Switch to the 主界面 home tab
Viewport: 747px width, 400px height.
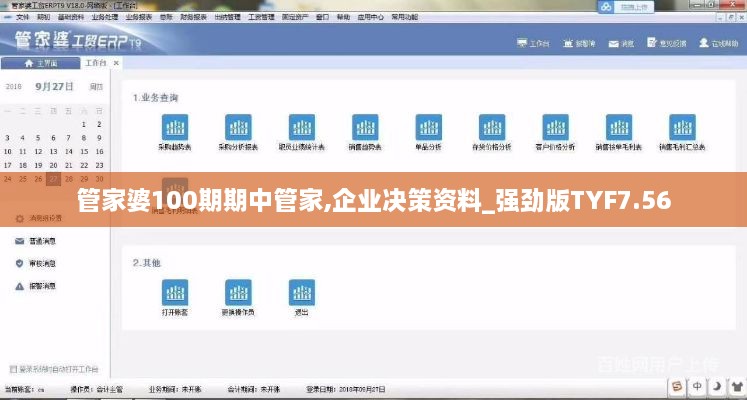point(40,63)
